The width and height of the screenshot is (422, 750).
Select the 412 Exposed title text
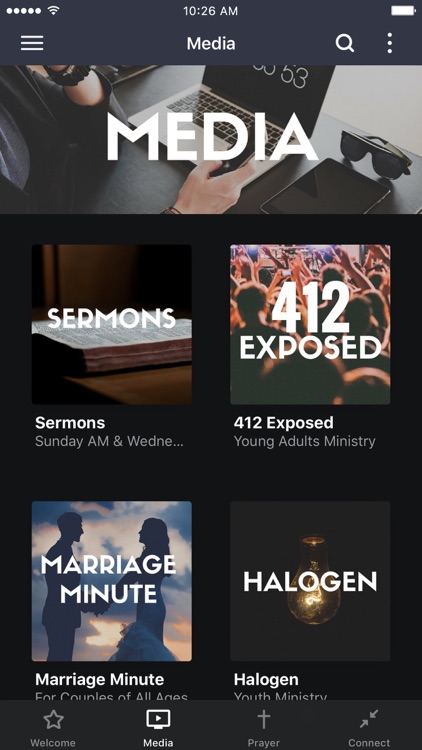284,423
